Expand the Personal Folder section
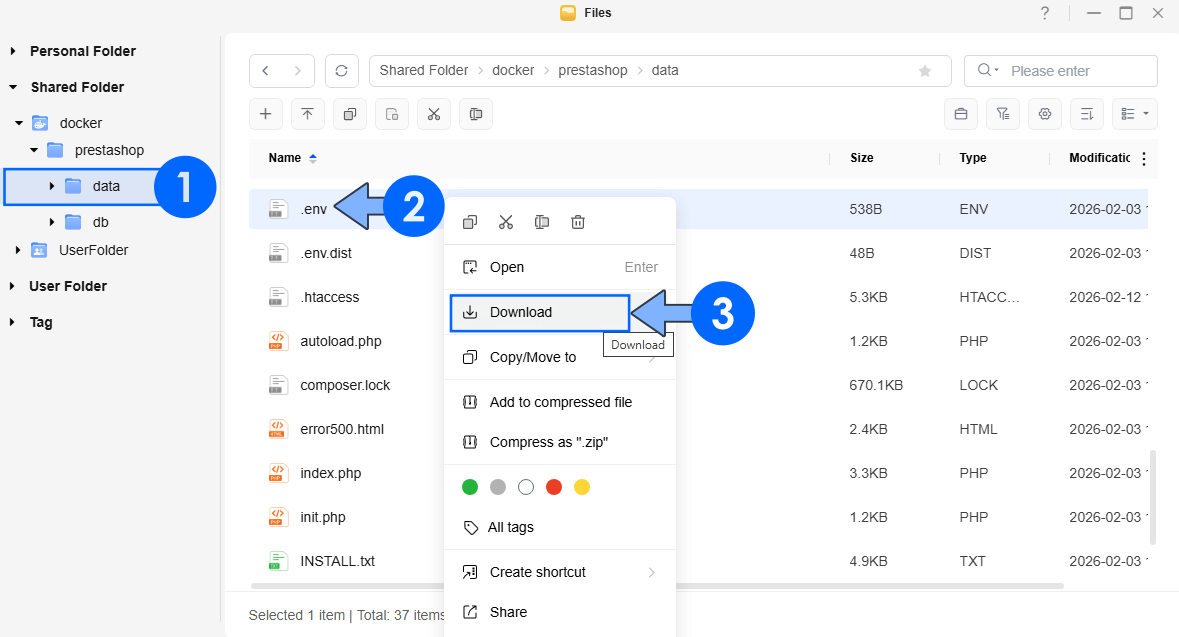 (14, 51)
